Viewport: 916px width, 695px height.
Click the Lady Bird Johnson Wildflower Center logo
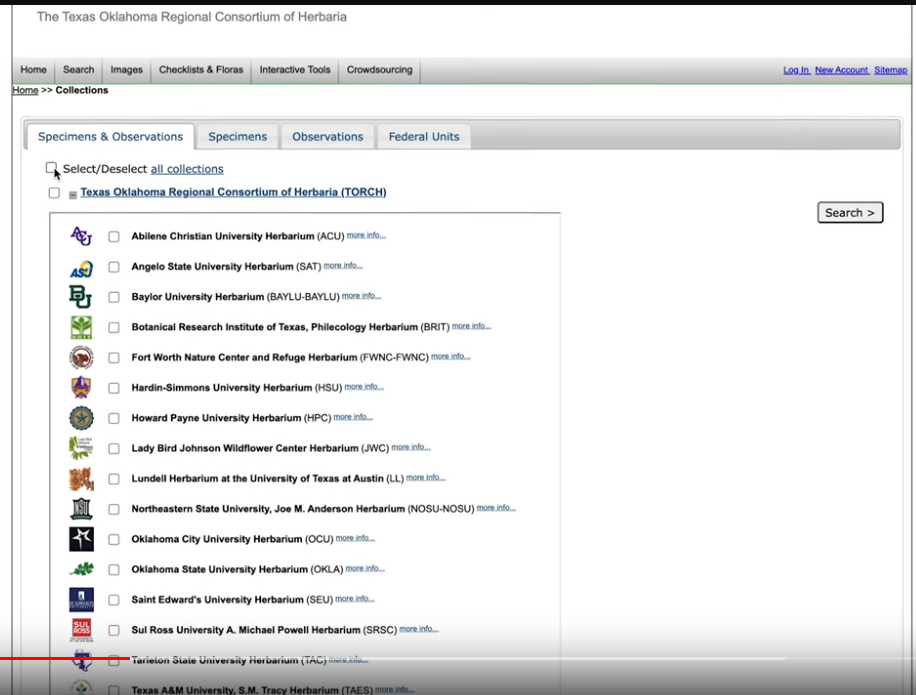81,448
